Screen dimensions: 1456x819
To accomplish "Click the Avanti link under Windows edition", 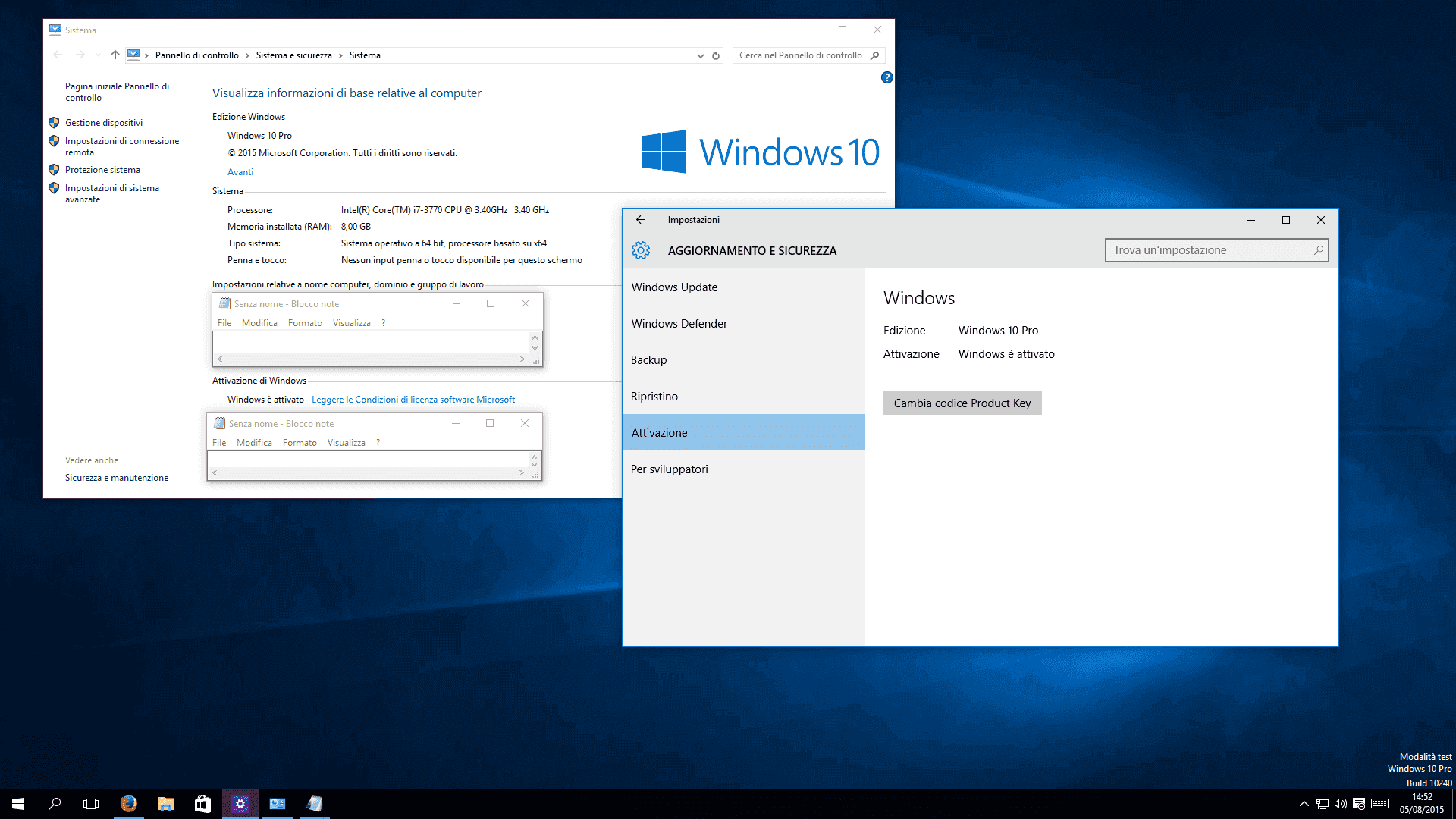I will click(240, 172).
